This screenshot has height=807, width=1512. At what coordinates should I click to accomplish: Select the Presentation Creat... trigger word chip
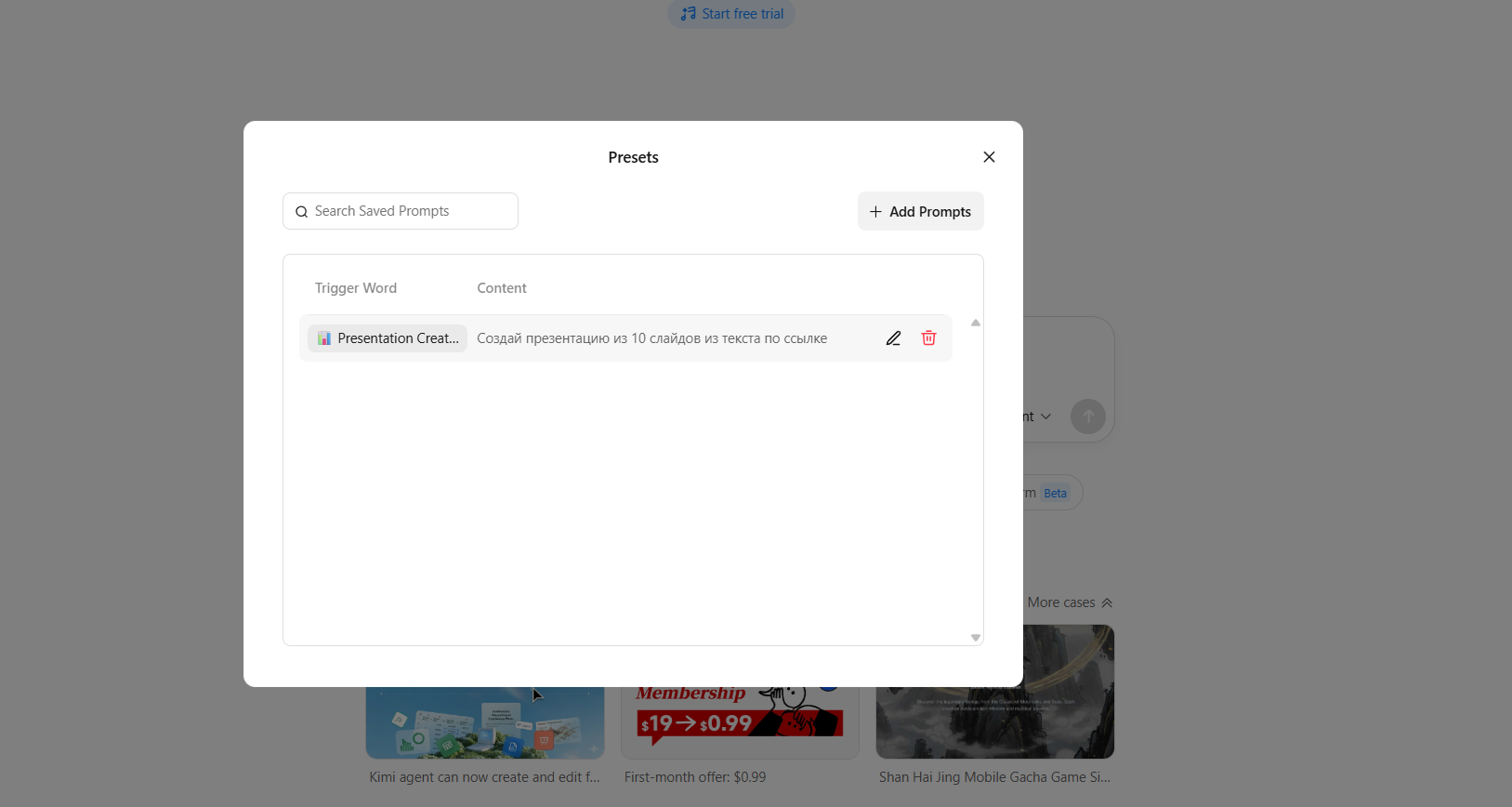click(388, 338)
